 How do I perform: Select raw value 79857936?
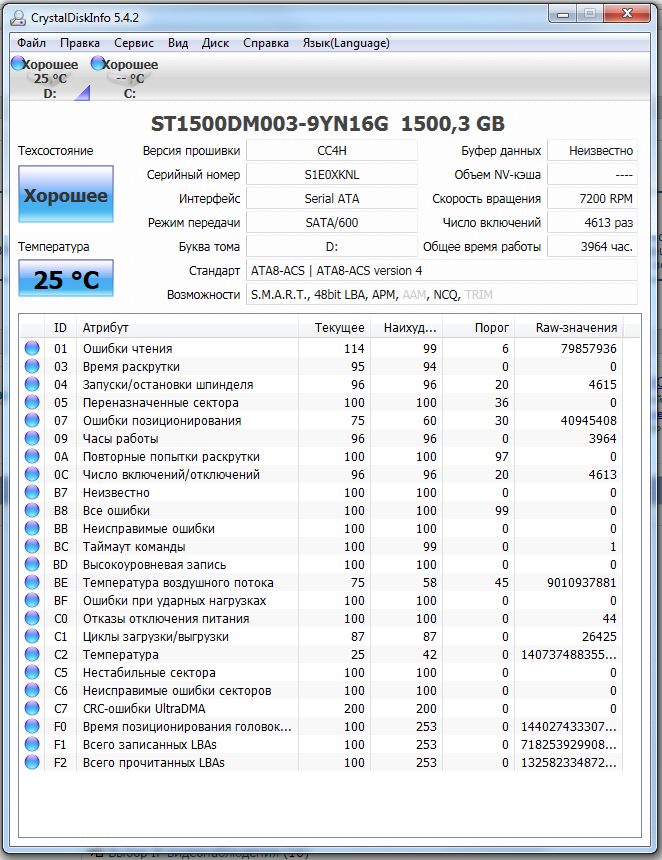pos(589,348)
